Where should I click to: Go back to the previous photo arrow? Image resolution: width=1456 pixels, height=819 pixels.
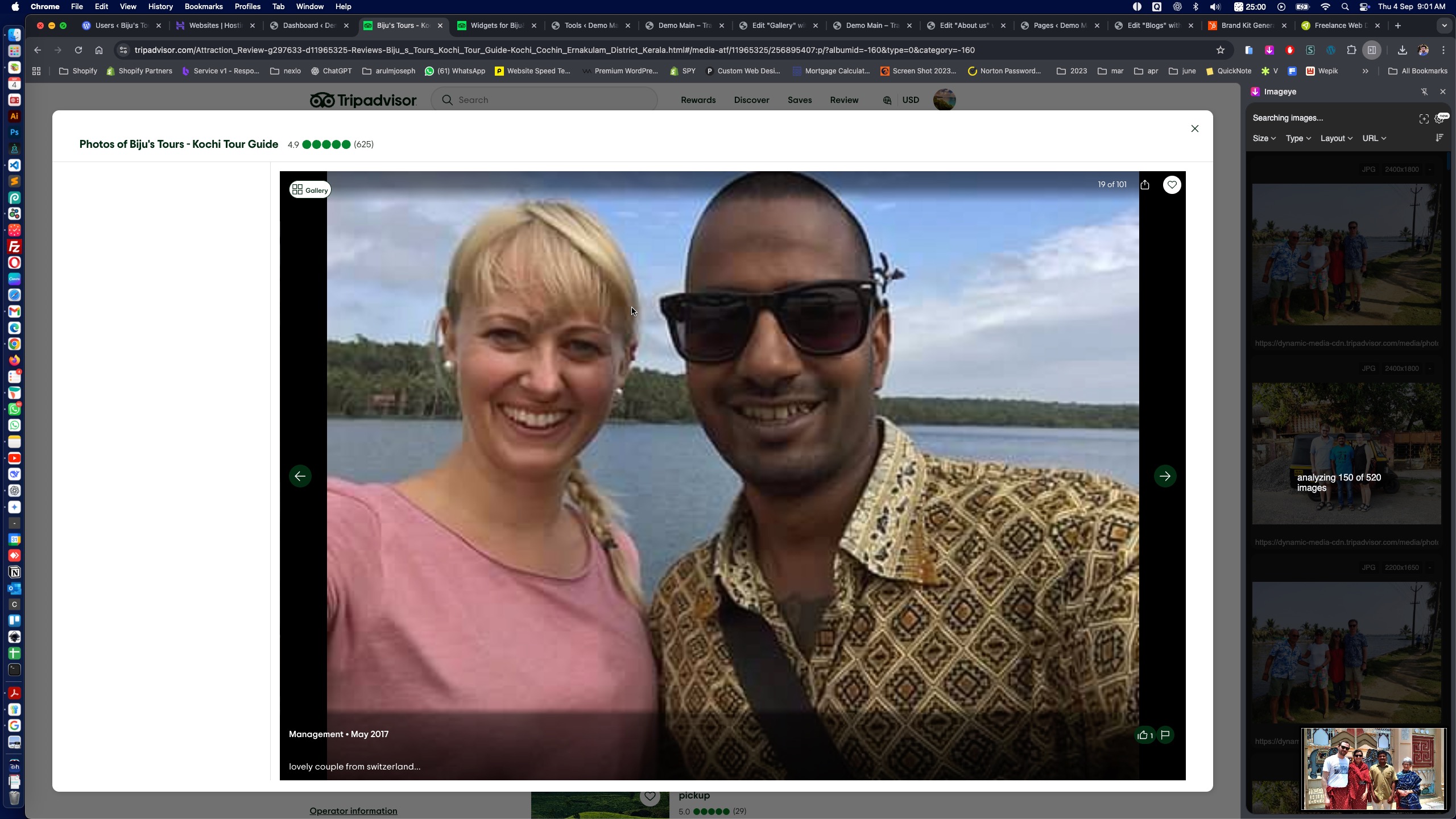(300, 476)
